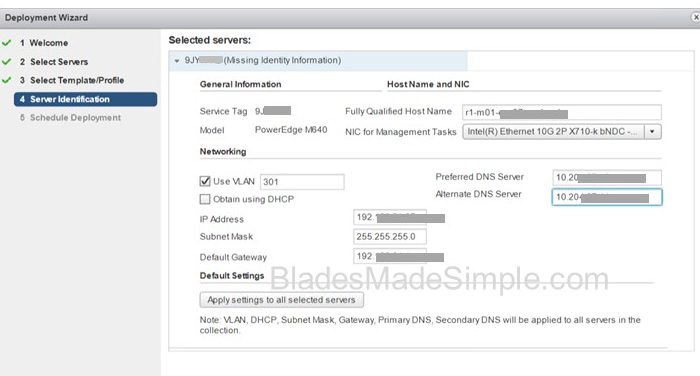The height and width of the screenshot is (376, 700).
Task: Click the Preferred DNS Server field
Action: (607, 178)
